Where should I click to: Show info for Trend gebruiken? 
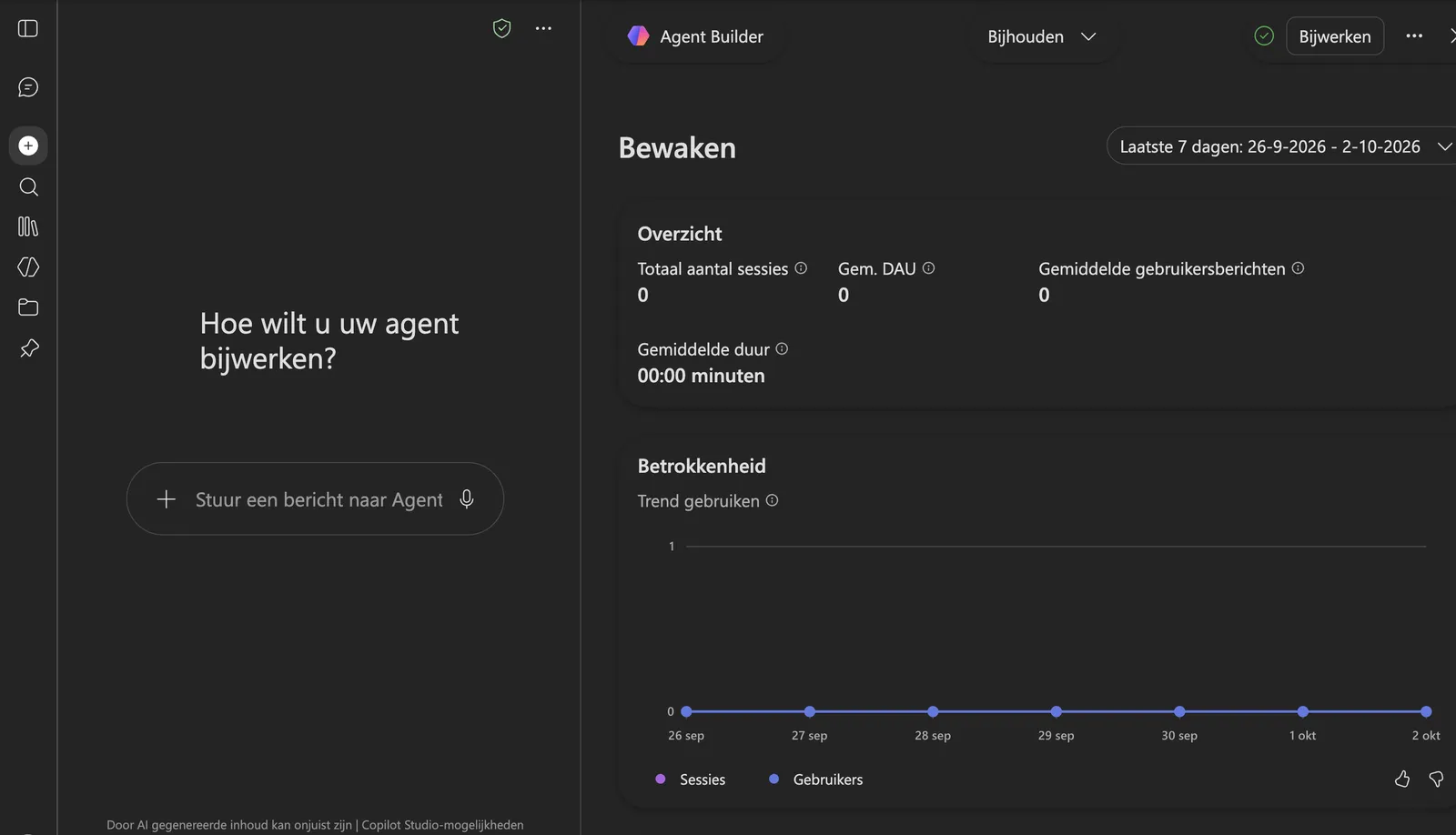(772, 500)
